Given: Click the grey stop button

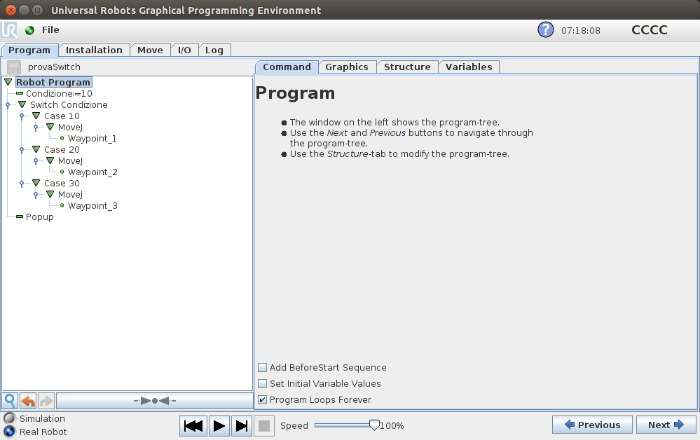Looking at the screenshot, I should pos(264,426).
